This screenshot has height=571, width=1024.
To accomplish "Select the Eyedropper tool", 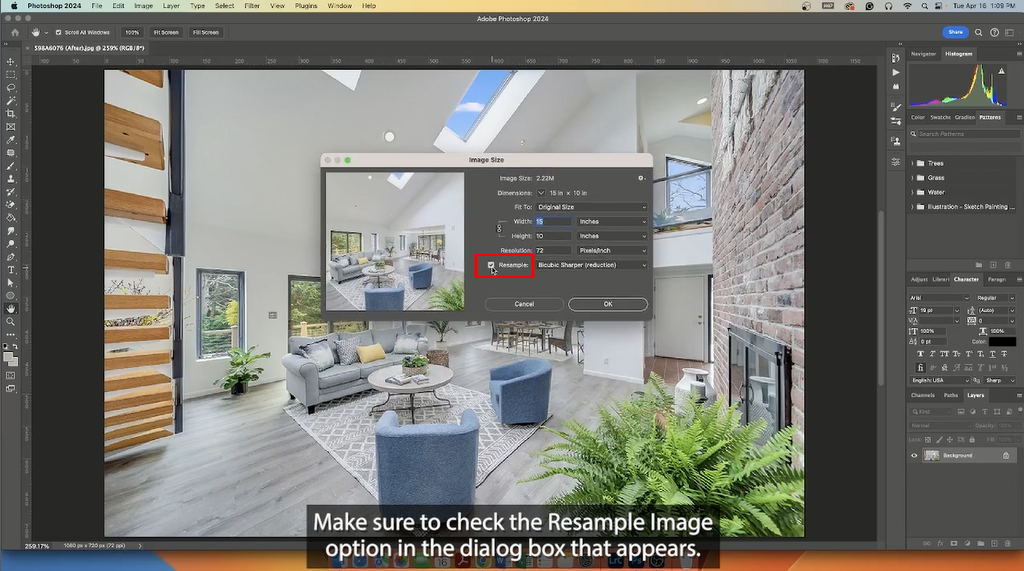I will tap(10, 140).
